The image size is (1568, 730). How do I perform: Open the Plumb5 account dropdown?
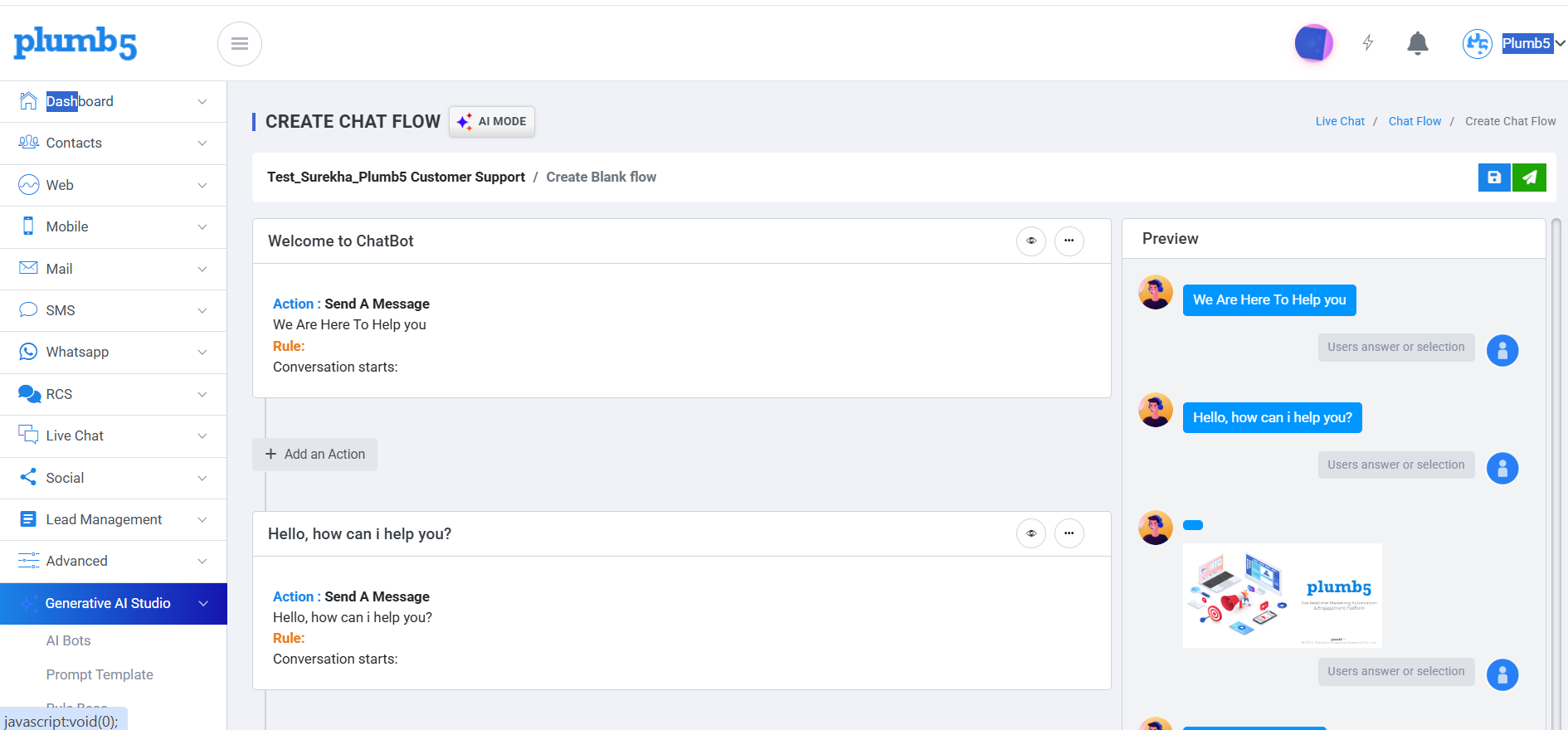pyautogui.click(x=1533, y=43)
